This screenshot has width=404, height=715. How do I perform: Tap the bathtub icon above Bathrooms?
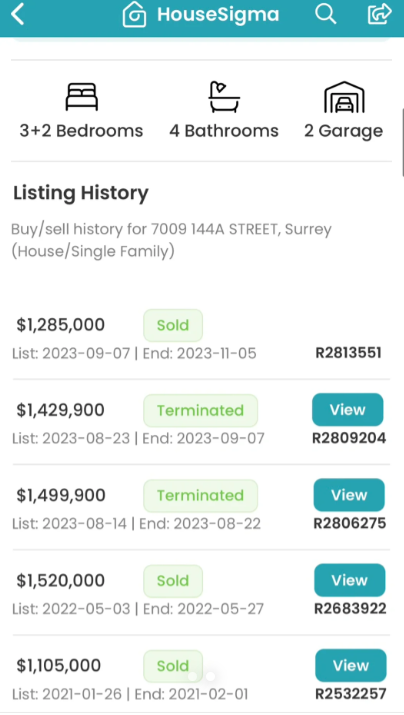(224, 97)
